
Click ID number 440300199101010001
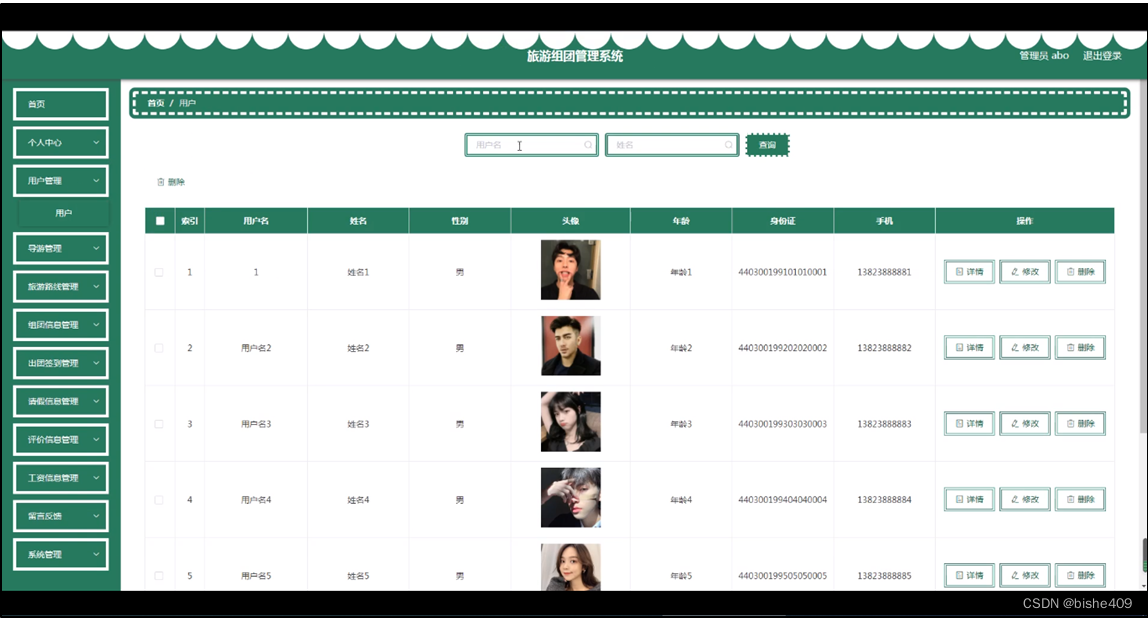pos(782,272)
